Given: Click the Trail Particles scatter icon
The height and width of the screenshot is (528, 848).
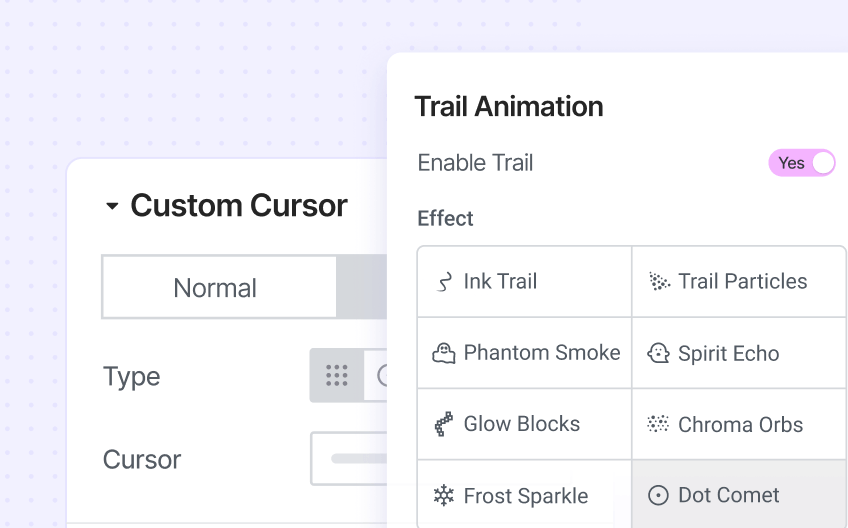Looking at the screenshot, I should pos(658,282).
